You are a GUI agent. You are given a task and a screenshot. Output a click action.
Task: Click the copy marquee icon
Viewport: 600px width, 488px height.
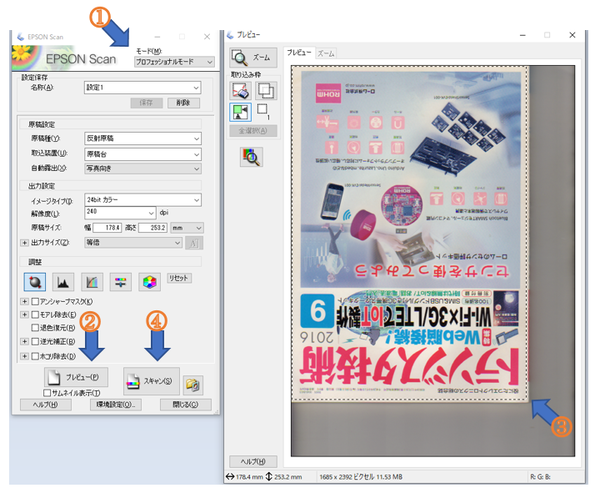click(266, 91)
